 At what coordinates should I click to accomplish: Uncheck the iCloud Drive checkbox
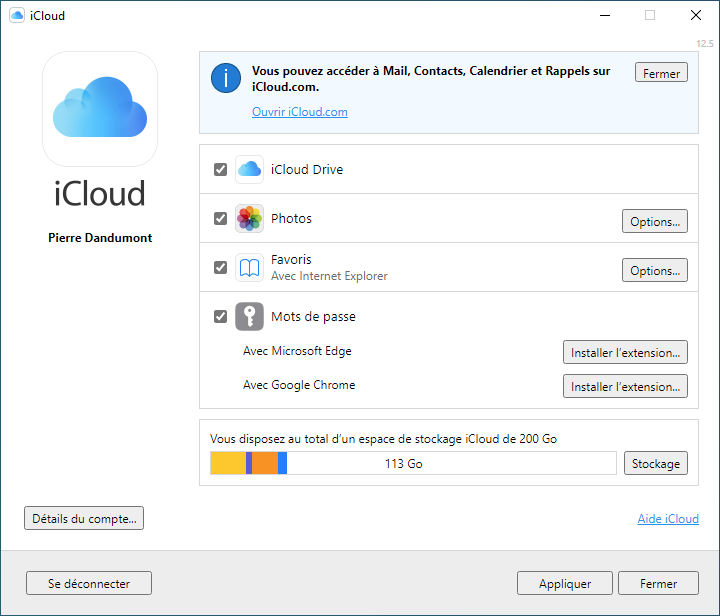tap(220, 169)
